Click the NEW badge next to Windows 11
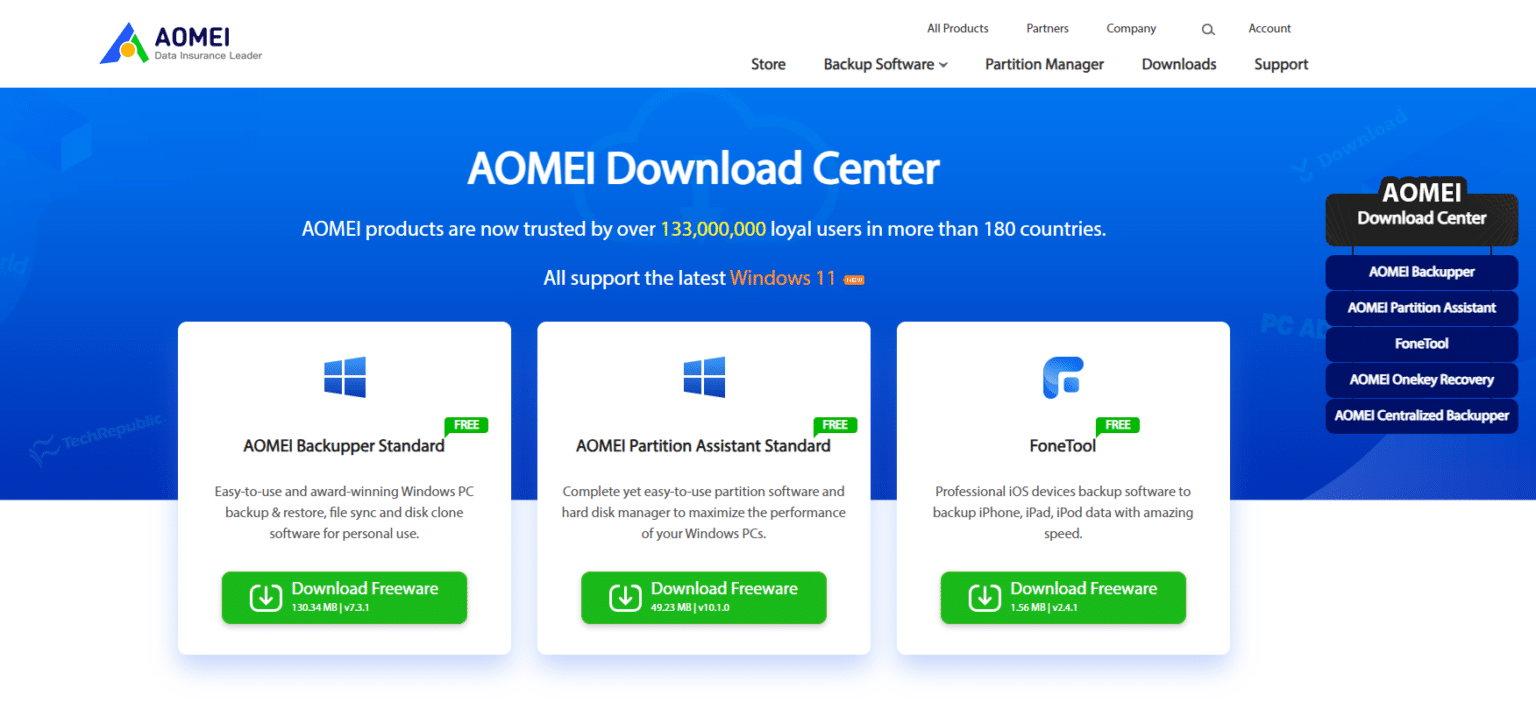The height and width of the screenshot is (717, 1536). (x=852, y=278)
